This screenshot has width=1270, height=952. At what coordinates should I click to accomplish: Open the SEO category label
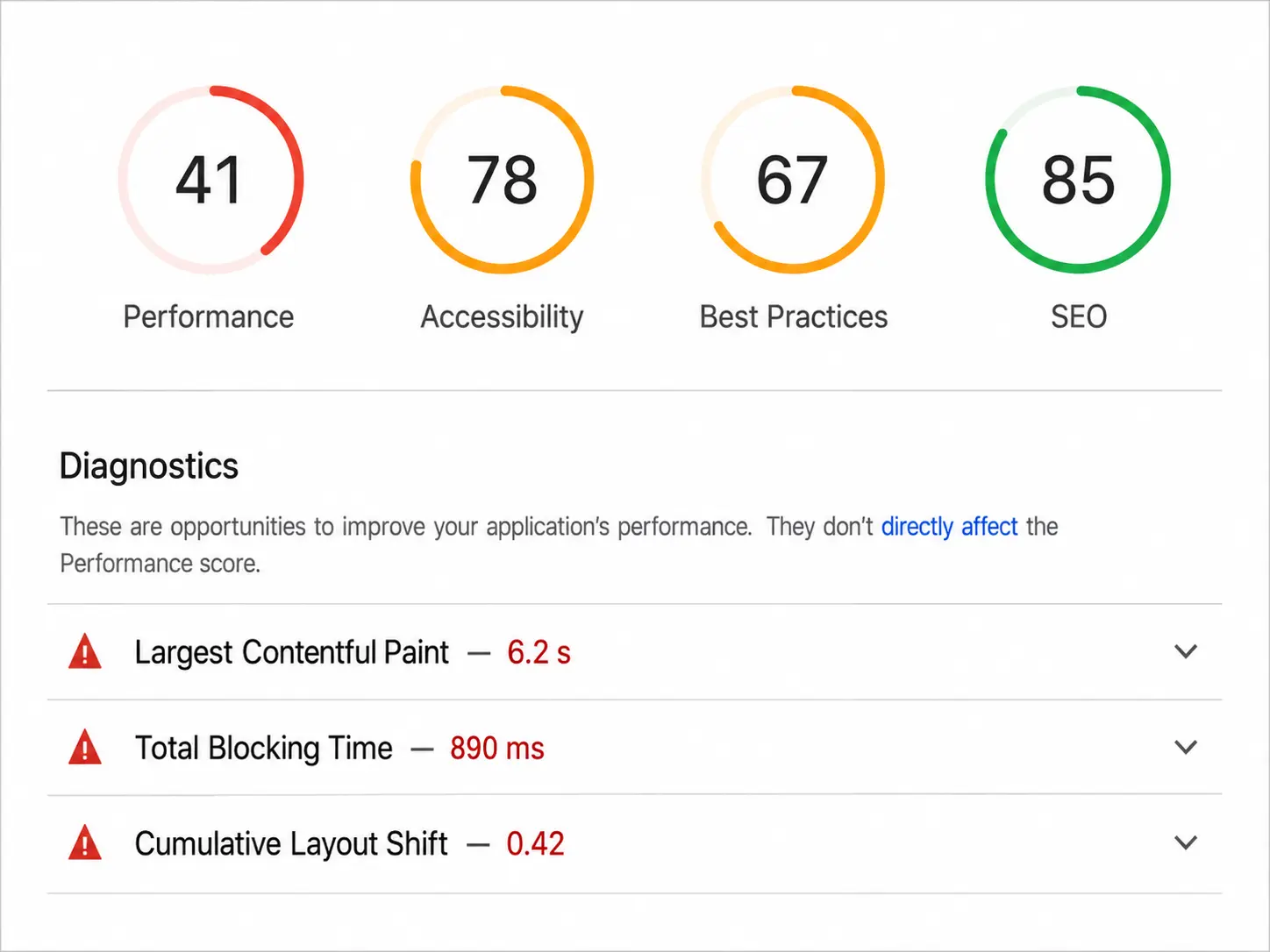[1079, 316]
